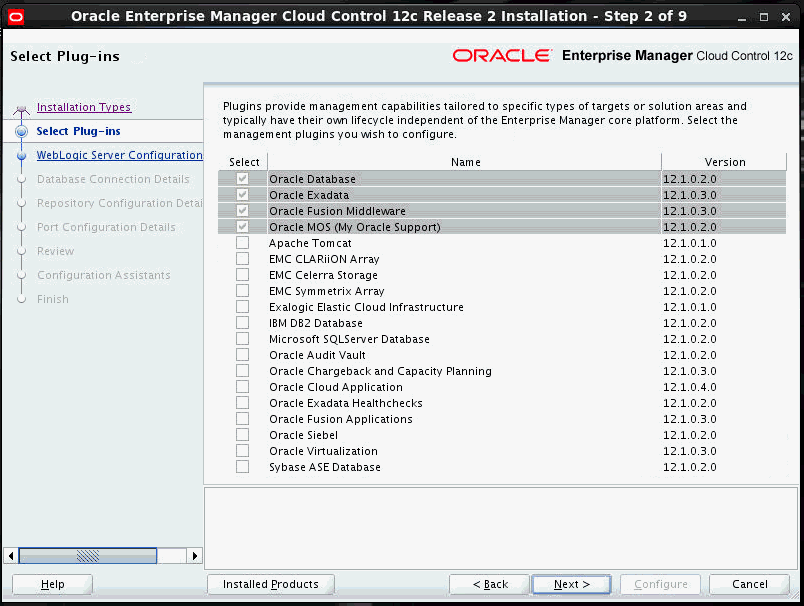
Task: Click the Oracle Siebel name text
Action: pyautogui.click(x=303, y=435)
